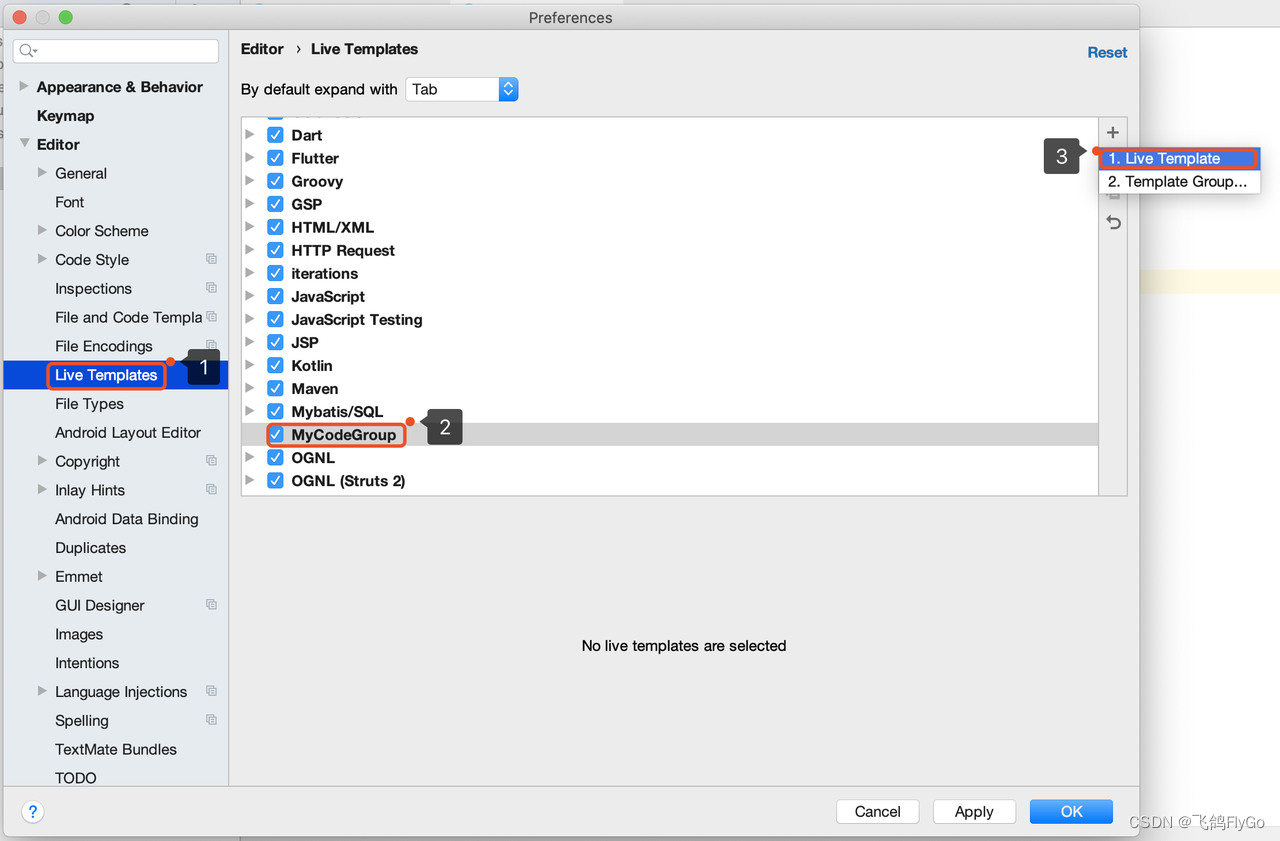1280x841 pixels.
Task: Click the revert arrow icon beside the template list
Action: tap(1113, 223)
